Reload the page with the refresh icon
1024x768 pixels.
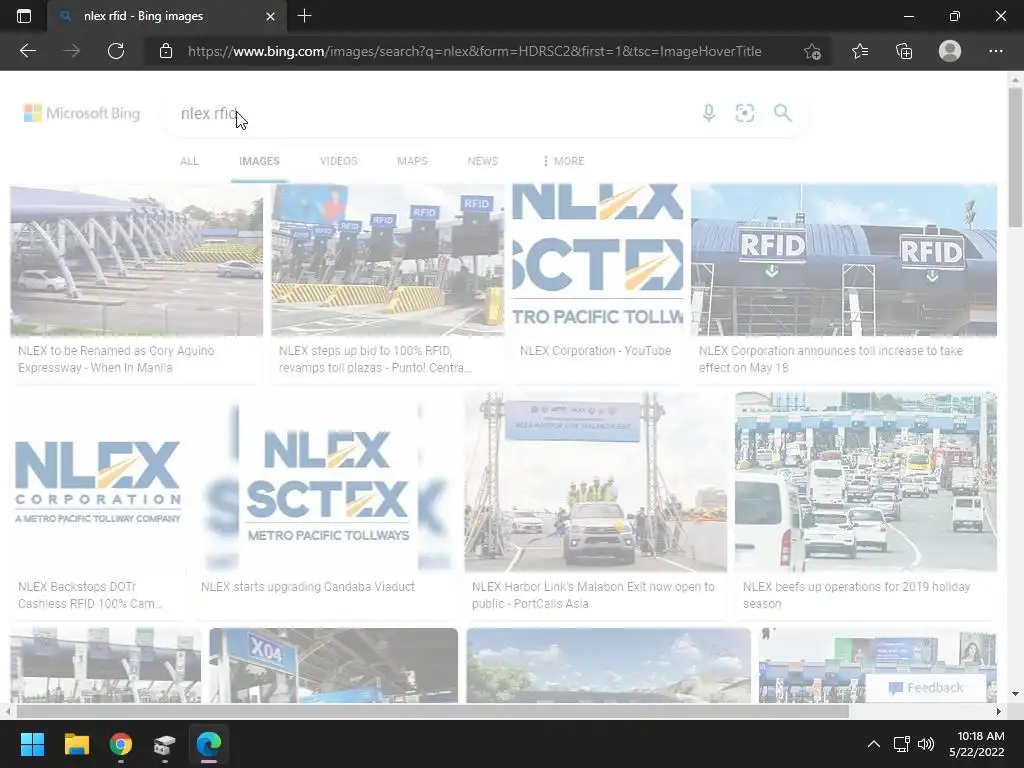pos(116,51)
